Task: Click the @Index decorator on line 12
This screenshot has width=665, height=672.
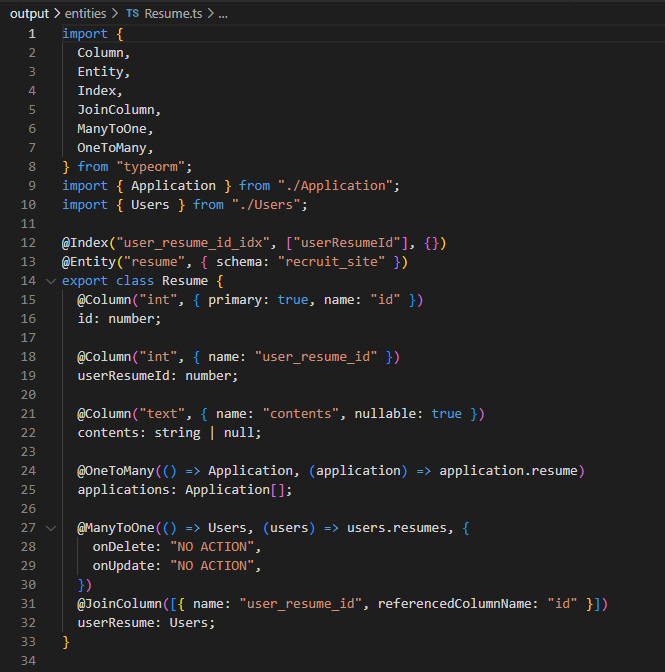Action: 85,243
